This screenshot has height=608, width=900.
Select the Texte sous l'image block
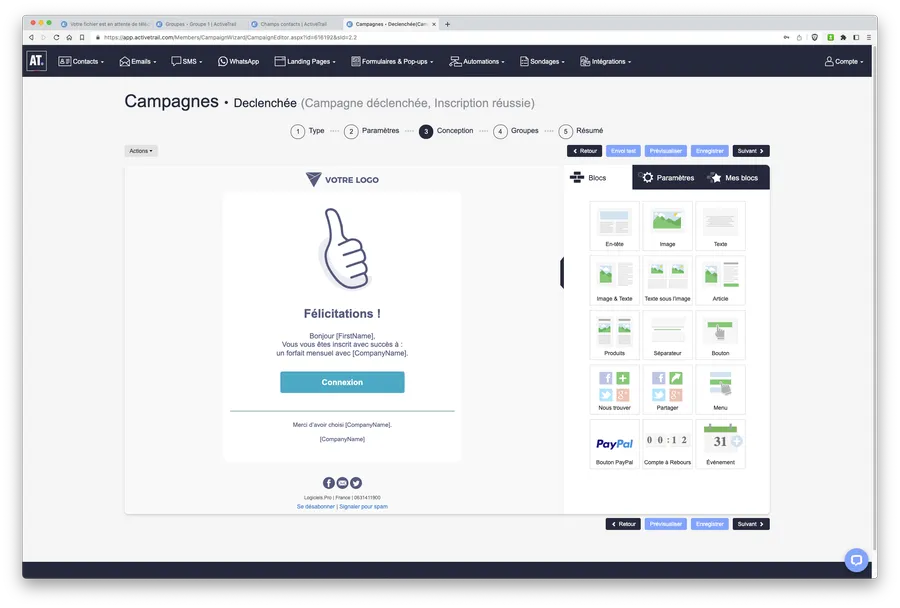point(667,281)
